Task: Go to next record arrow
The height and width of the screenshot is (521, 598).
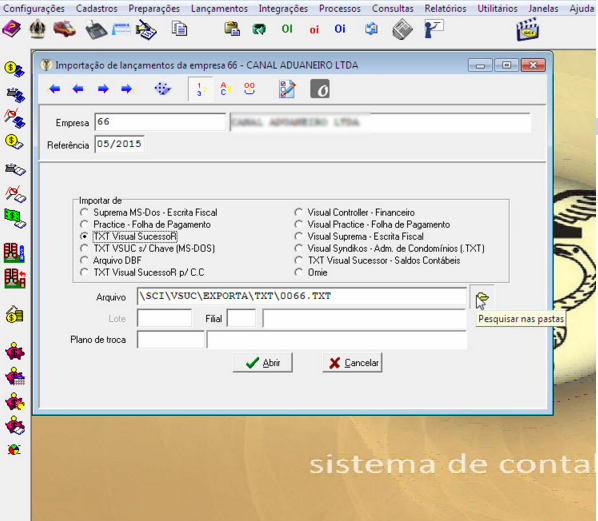Action: (x=103, y=89)
